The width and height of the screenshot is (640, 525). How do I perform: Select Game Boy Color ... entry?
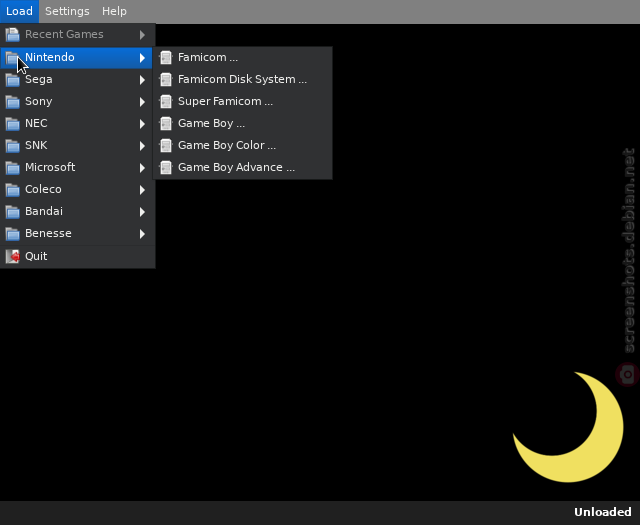[x=242, y=146]
